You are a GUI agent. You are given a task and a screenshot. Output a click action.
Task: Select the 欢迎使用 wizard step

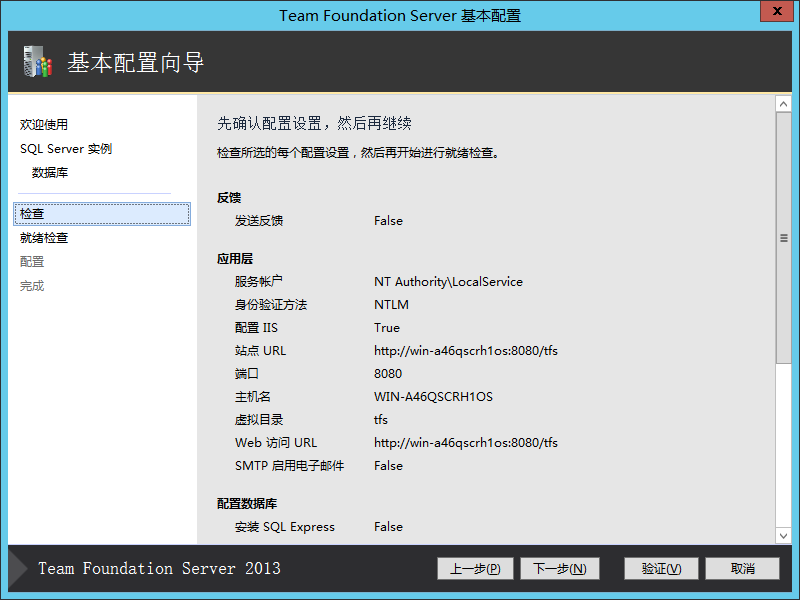(x=44, y=124)
